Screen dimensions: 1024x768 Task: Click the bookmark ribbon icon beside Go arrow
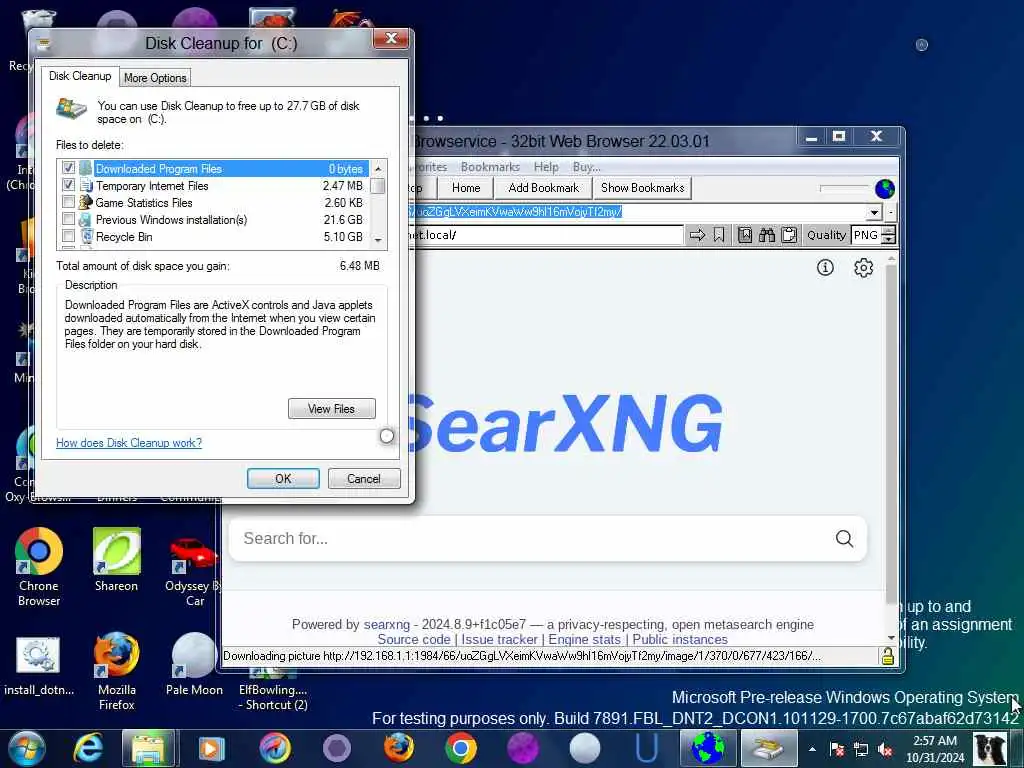click(719, 234)
